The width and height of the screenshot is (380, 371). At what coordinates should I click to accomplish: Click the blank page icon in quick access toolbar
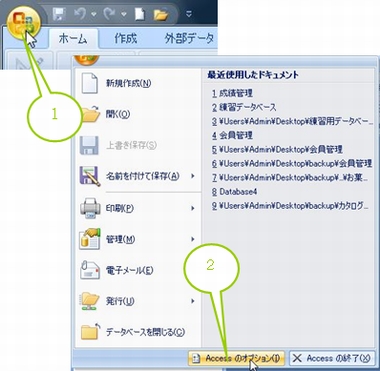pyautogui.click(x=140, y=14)
